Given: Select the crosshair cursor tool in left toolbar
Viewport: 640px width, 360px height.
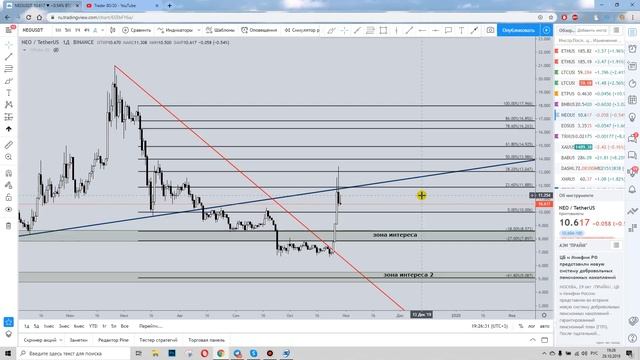Looking at the screenshot, I should pyautogui.click(x=9, y=44).
